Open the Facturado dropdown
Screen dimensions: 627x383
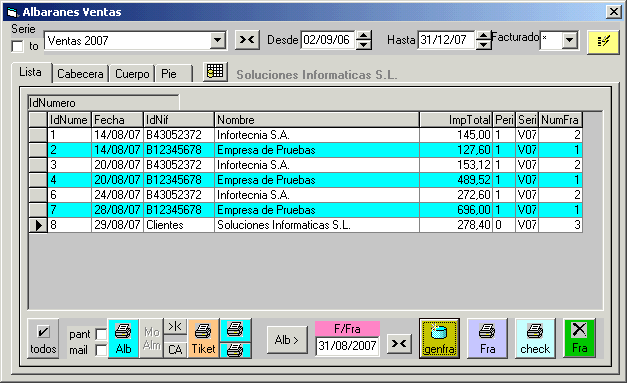[x=570, y=40]
